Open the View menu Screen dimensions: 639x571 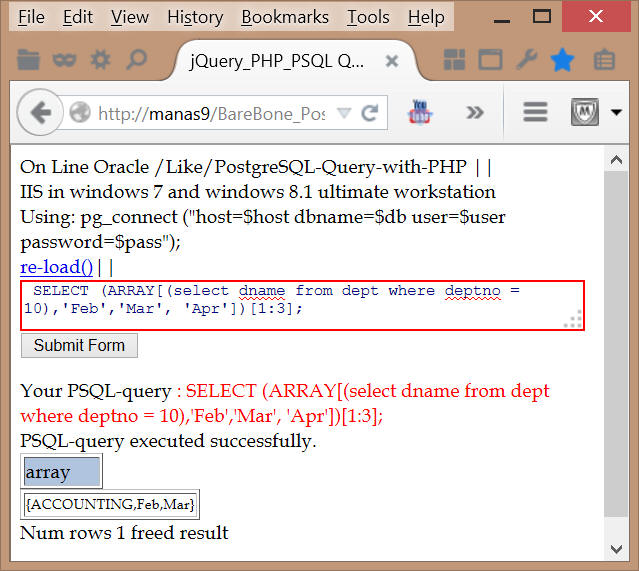[x=130, y=17]
